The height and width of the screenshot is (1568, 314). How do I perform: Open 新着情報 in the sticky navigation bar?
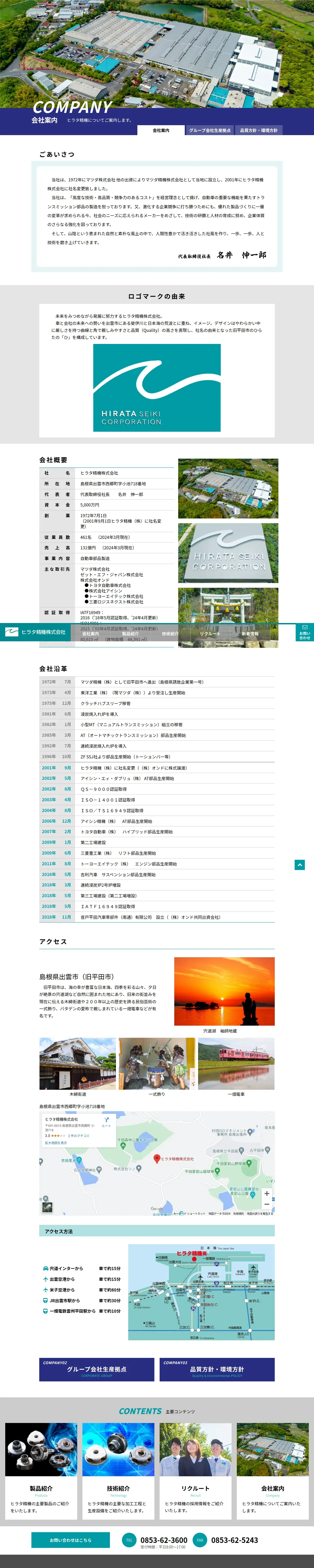pyautogui.click(x=250, y=634)
